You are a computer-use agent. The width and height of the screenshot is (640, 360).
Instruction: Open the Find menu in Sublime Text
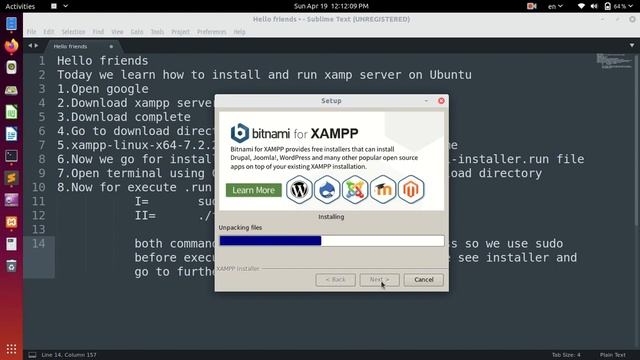[98, 32]
